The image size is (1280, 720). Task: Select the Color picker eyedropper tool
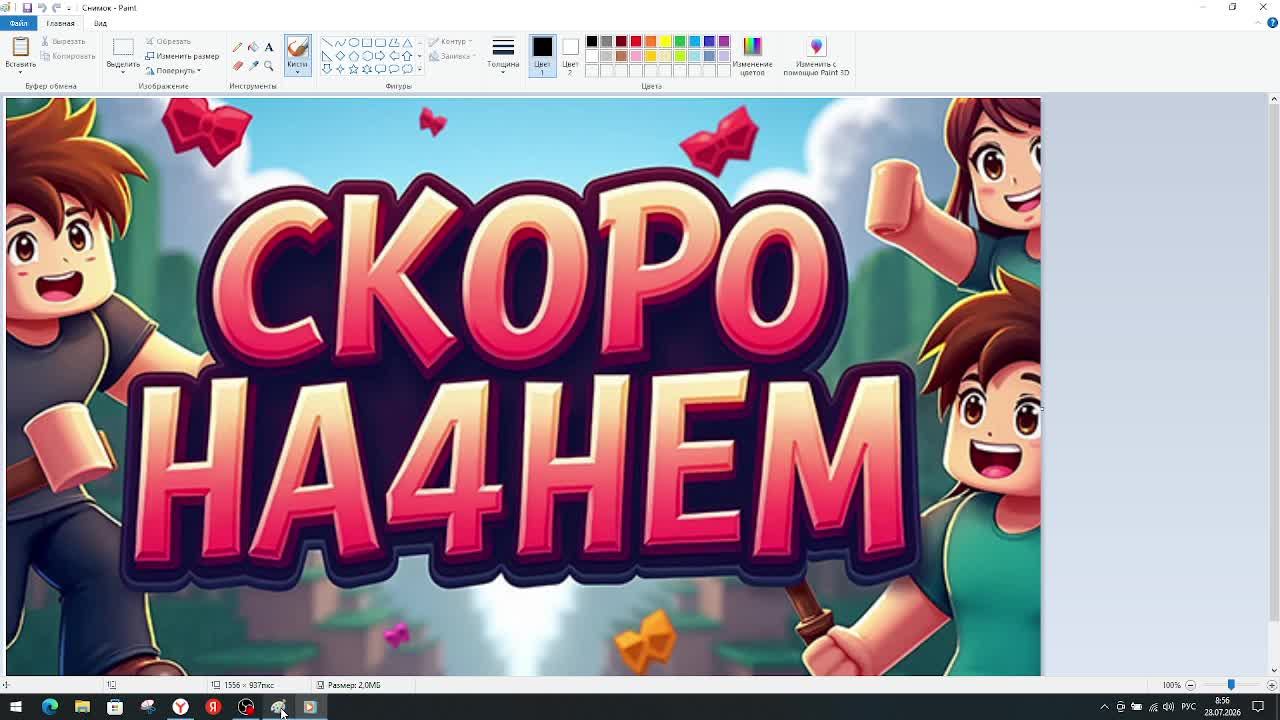(253, 65)
